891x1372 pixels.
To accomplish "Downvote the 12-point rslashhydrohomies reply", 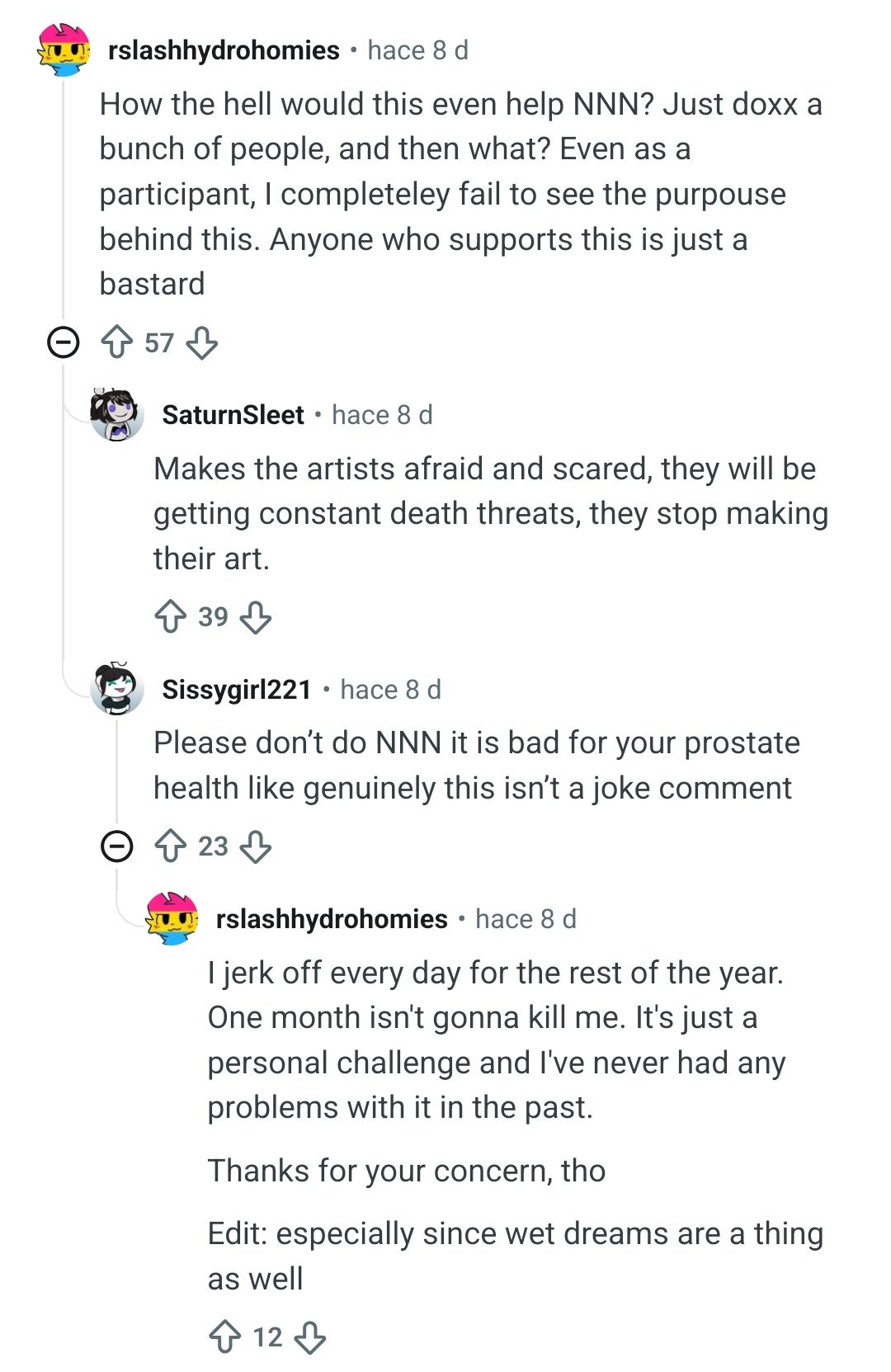I will (x=310, y=1337).
